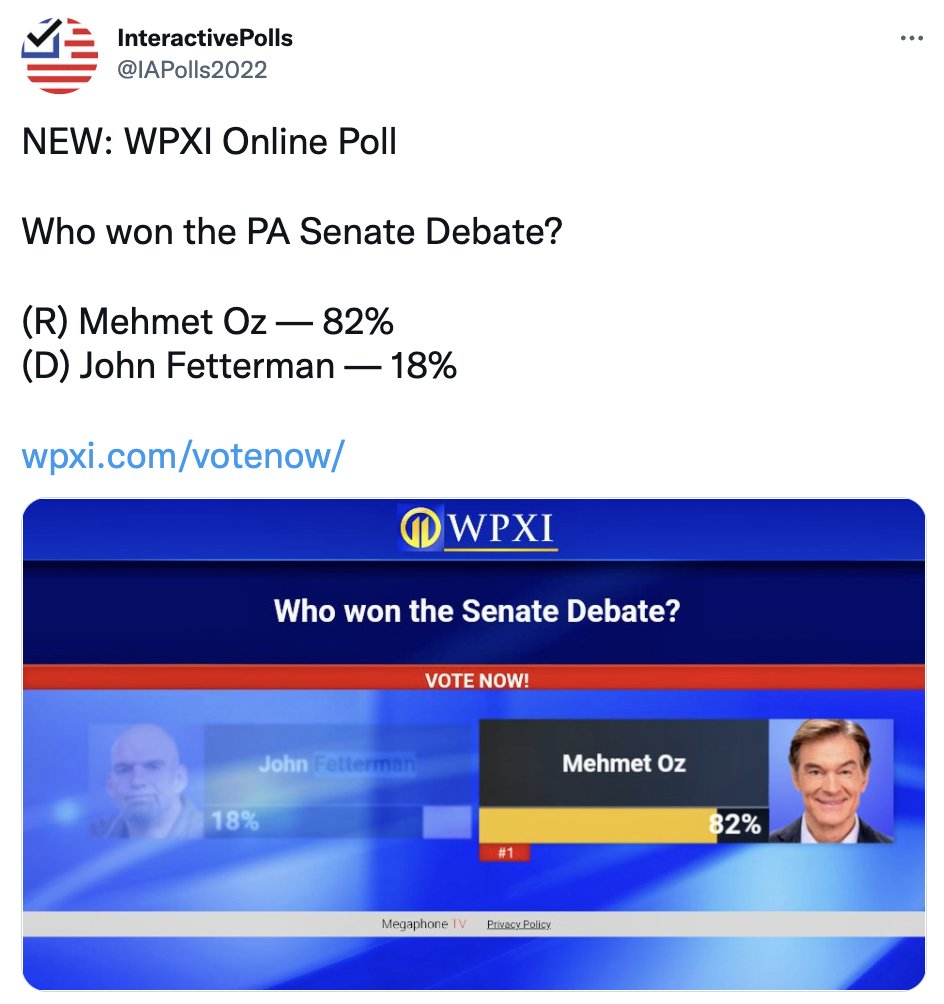
Task: Vote for John Fetterman option
Action: 338,763
